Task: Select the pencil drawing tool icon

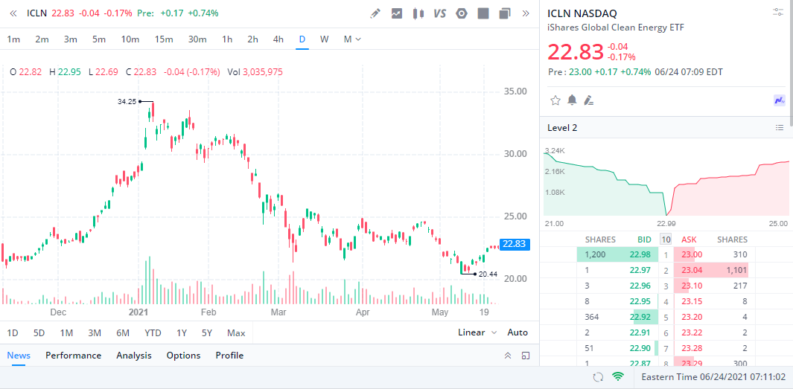Action: [x=375, y=14]
